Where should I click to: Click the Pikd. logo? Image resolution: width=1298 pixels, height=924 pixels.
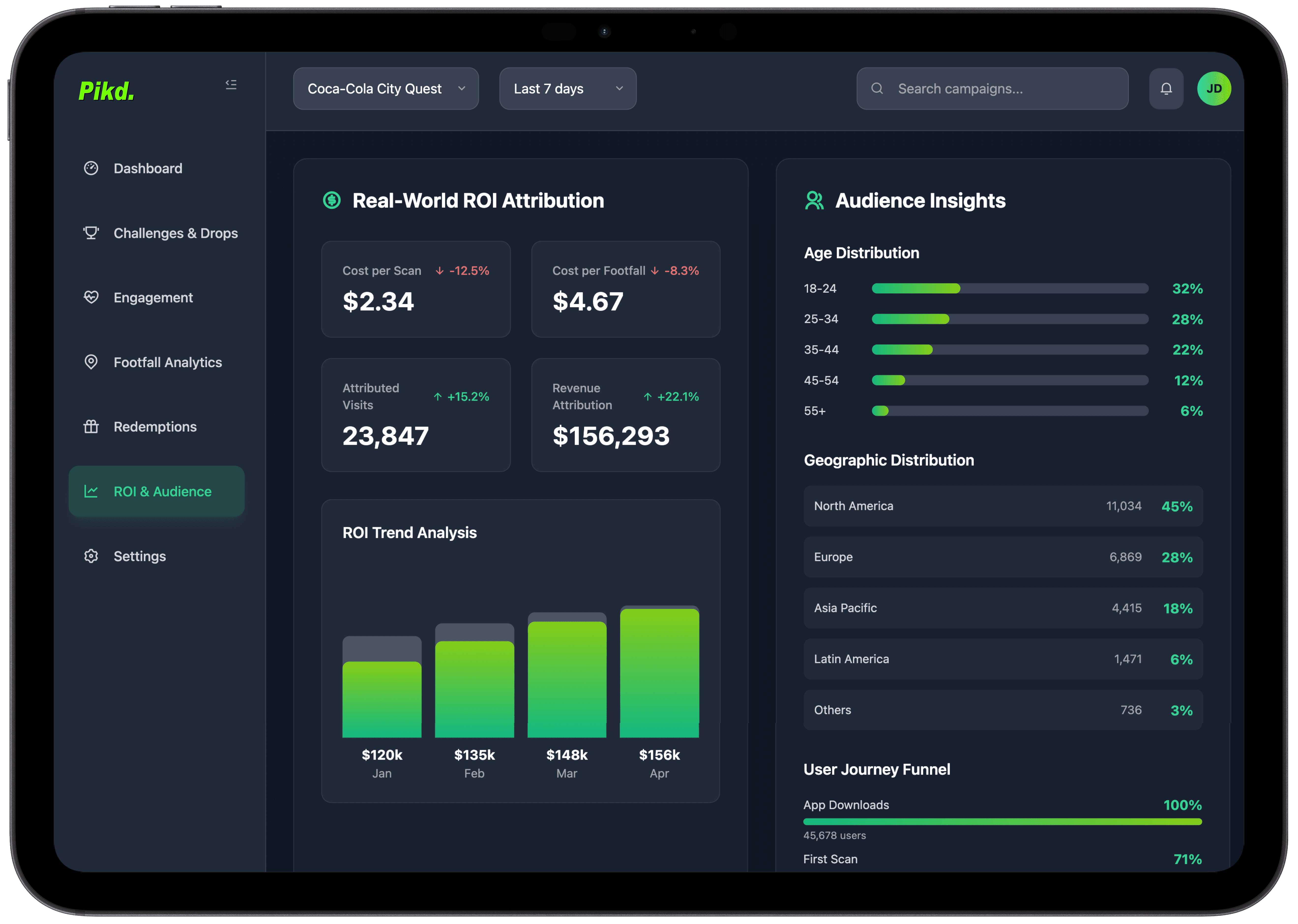coord(106,91)
